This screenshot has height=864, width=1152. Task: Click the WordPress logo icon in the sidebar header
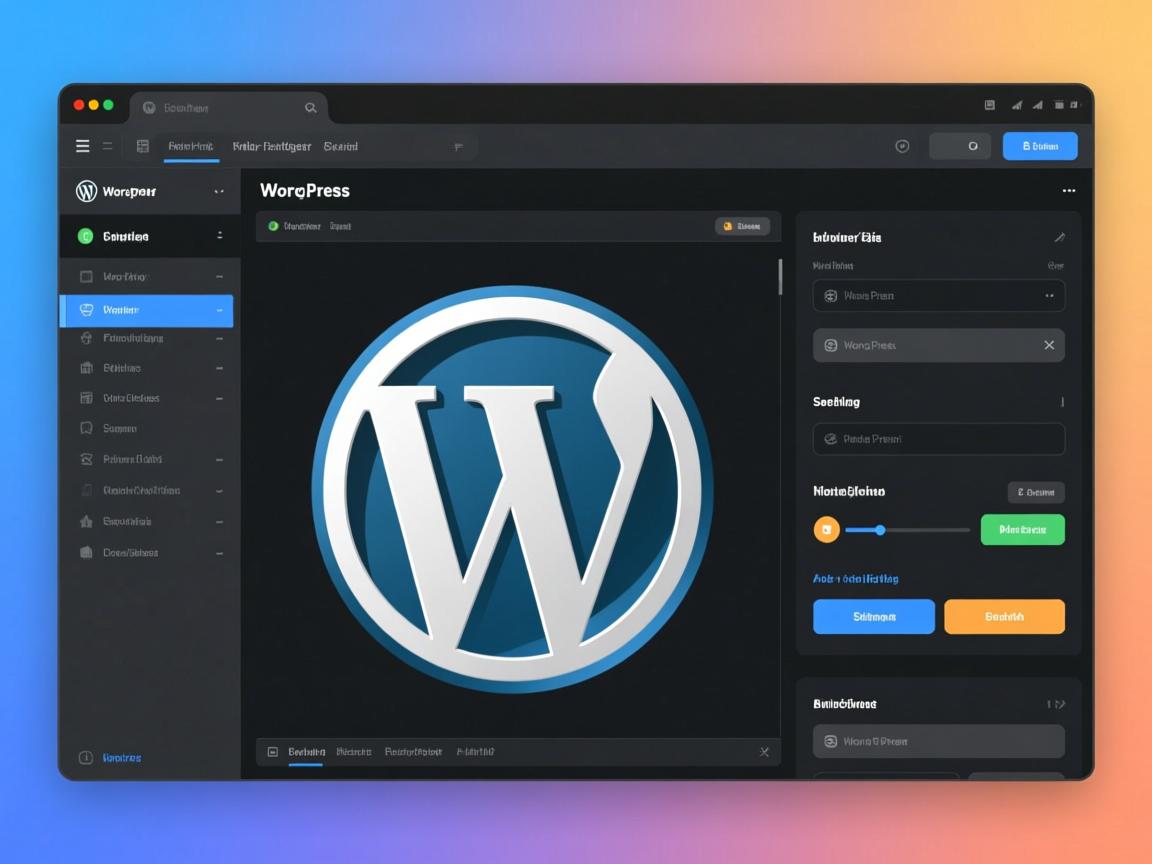[x=86, y=191]
